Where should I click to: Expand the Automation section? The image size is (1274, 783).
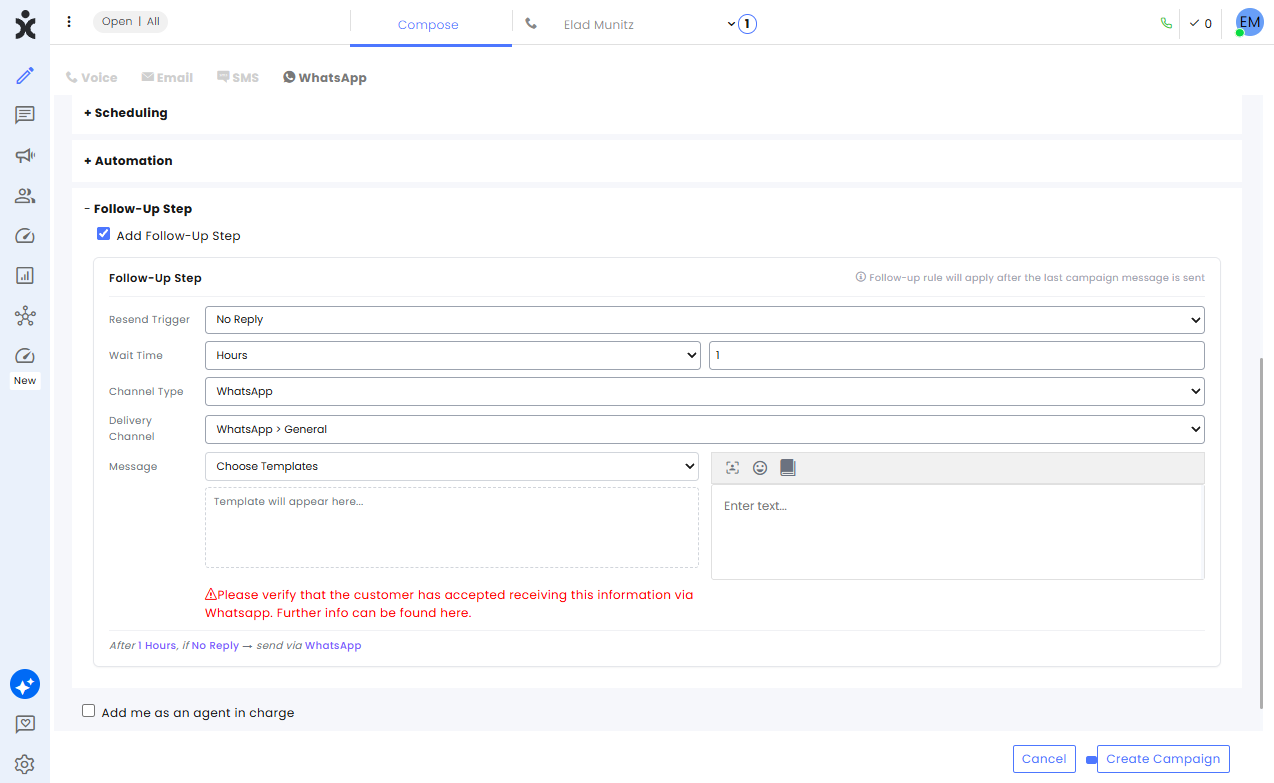tap(128, 161)
